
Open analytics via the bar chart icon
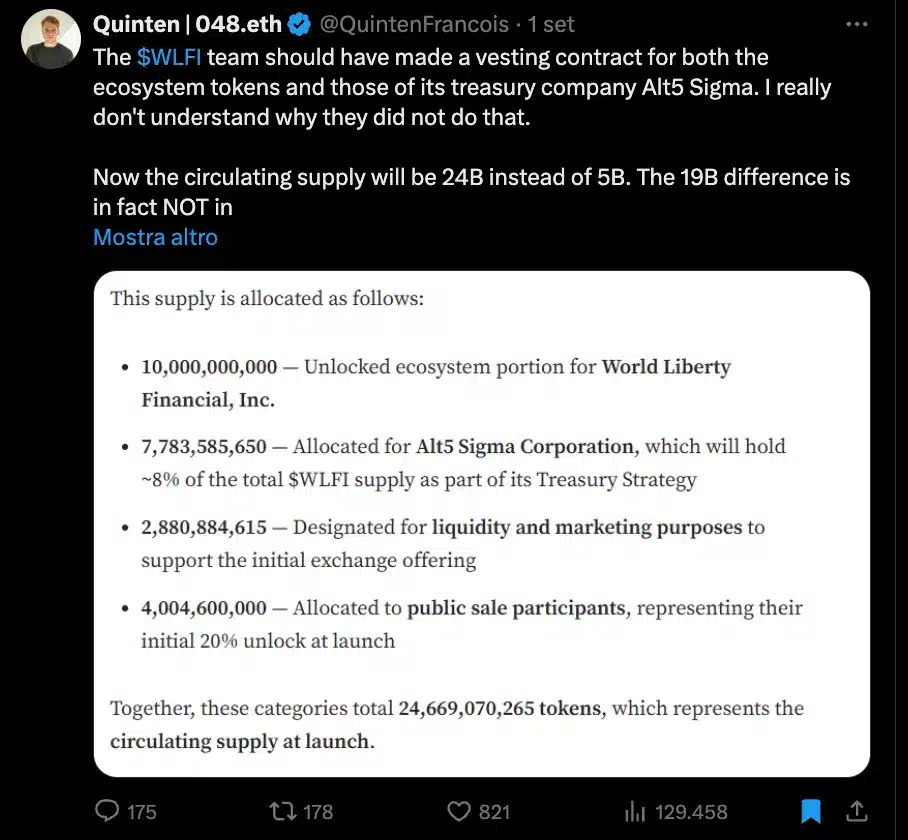[632, 811]
